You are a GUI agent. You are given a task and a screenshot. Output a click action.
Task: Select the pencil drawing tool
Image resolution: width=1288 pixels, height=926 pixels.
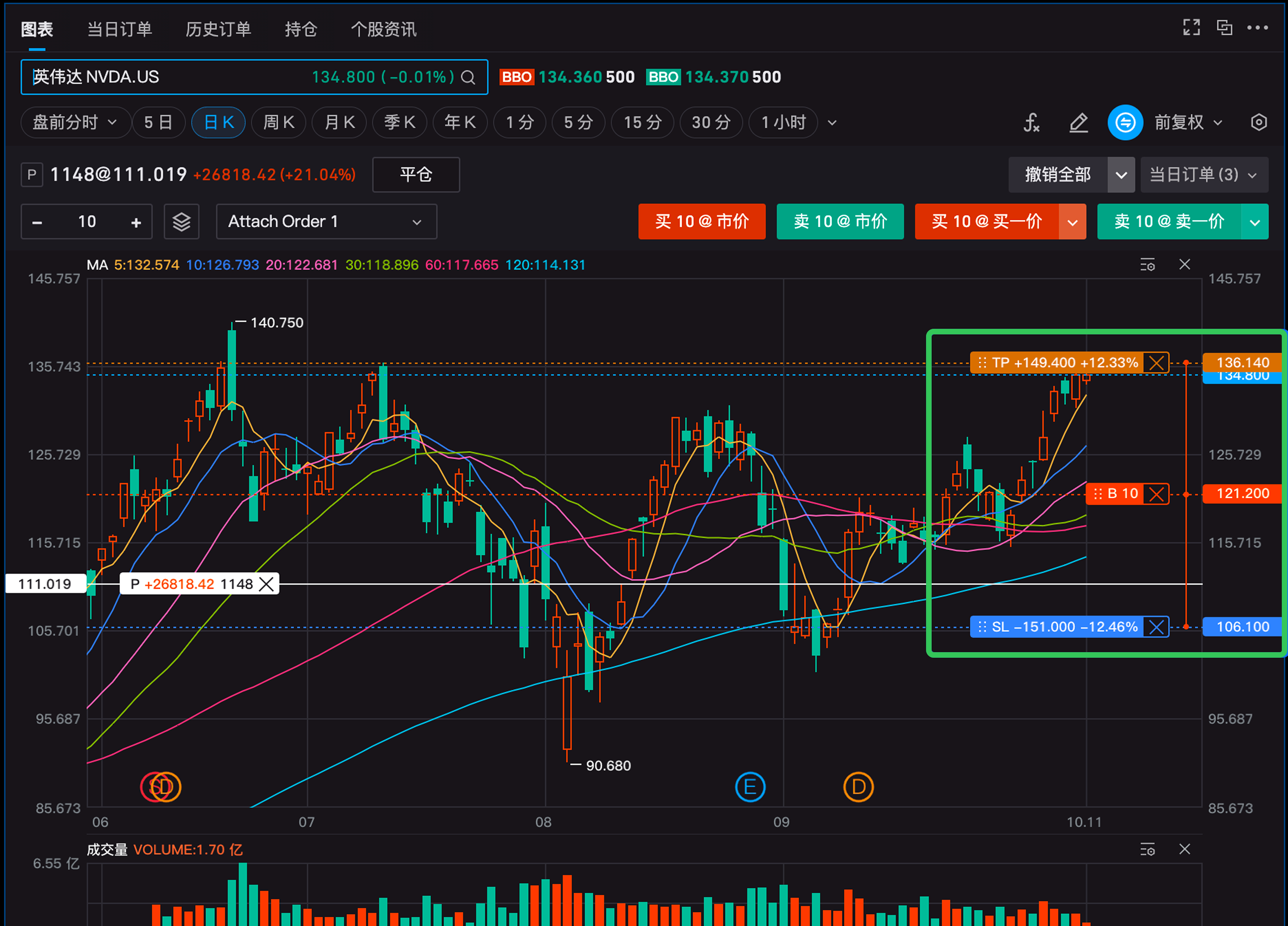(x=1078, y=123)
